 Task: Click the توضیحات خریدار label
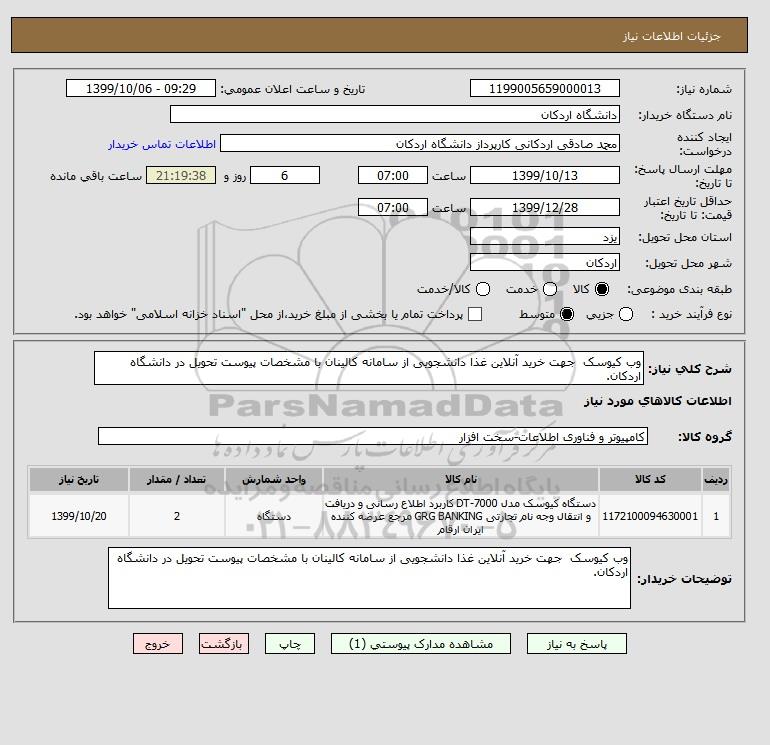pyautogui.click(x=685, y=579)
